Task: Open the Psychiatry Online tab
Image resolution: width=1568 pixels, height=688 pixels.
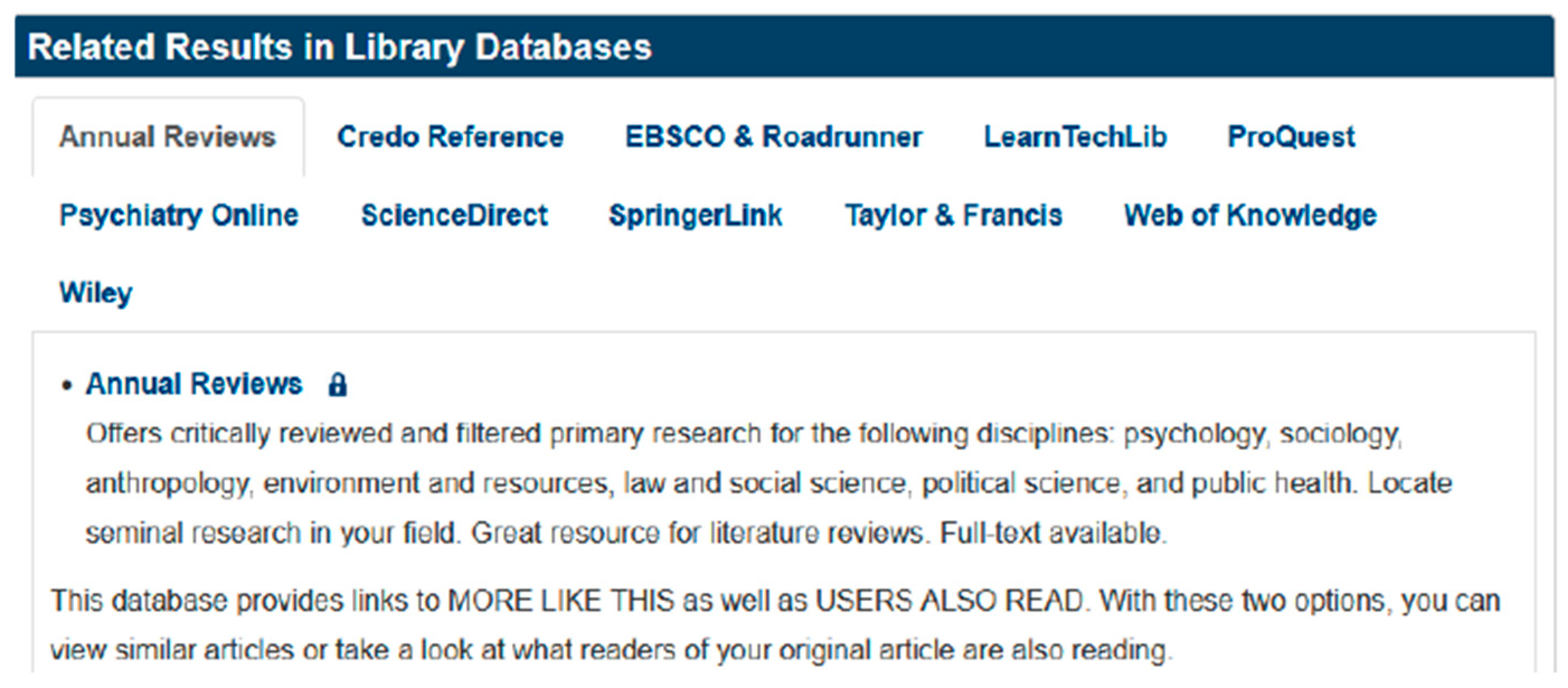Action: click(x=179, y=215)
